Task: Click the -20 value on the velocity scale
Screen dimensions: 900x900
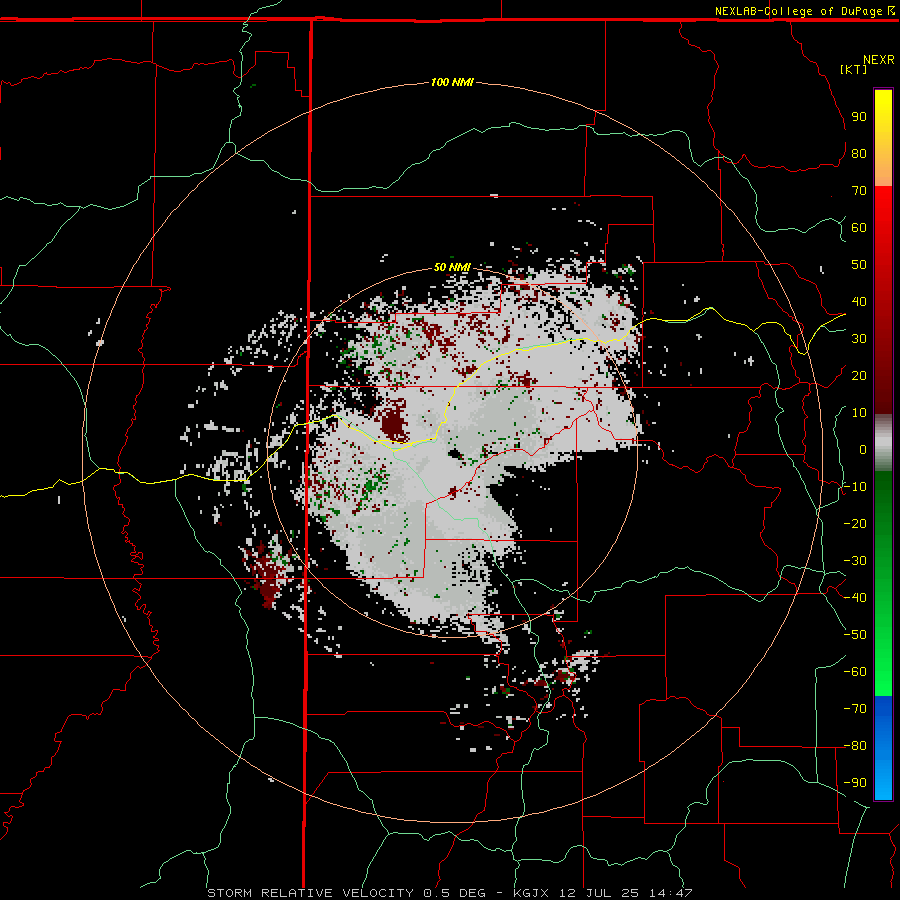Action: tap(855, 524)
